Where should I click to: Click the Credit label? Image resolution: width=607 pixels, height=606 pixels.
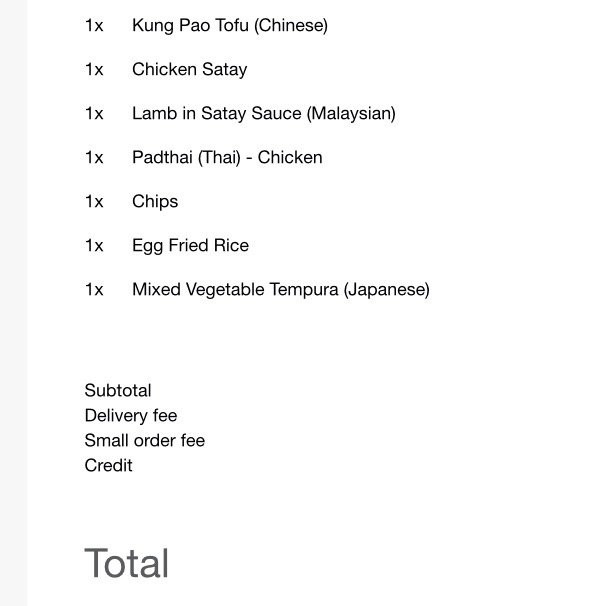[x=108, y=465]
